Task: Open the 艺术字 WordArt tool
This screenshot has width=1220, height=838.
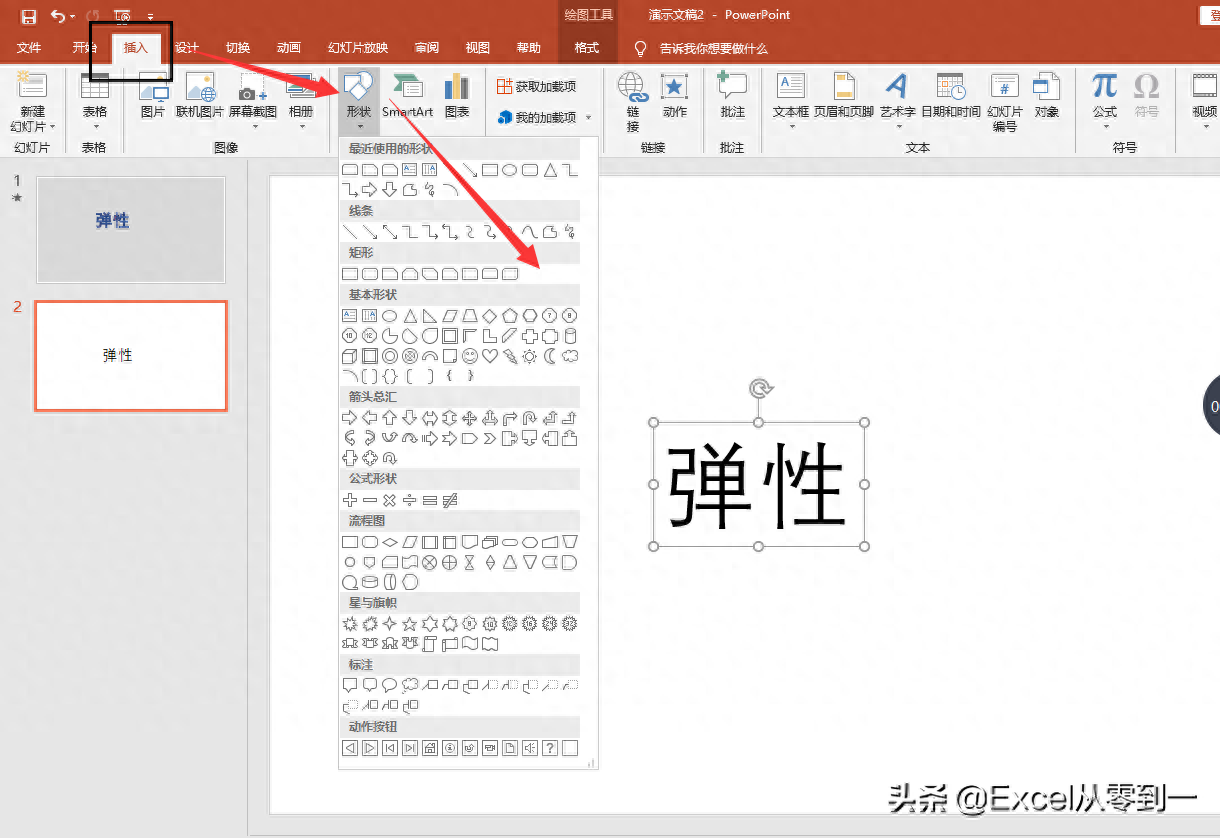Action: point(897,95)
